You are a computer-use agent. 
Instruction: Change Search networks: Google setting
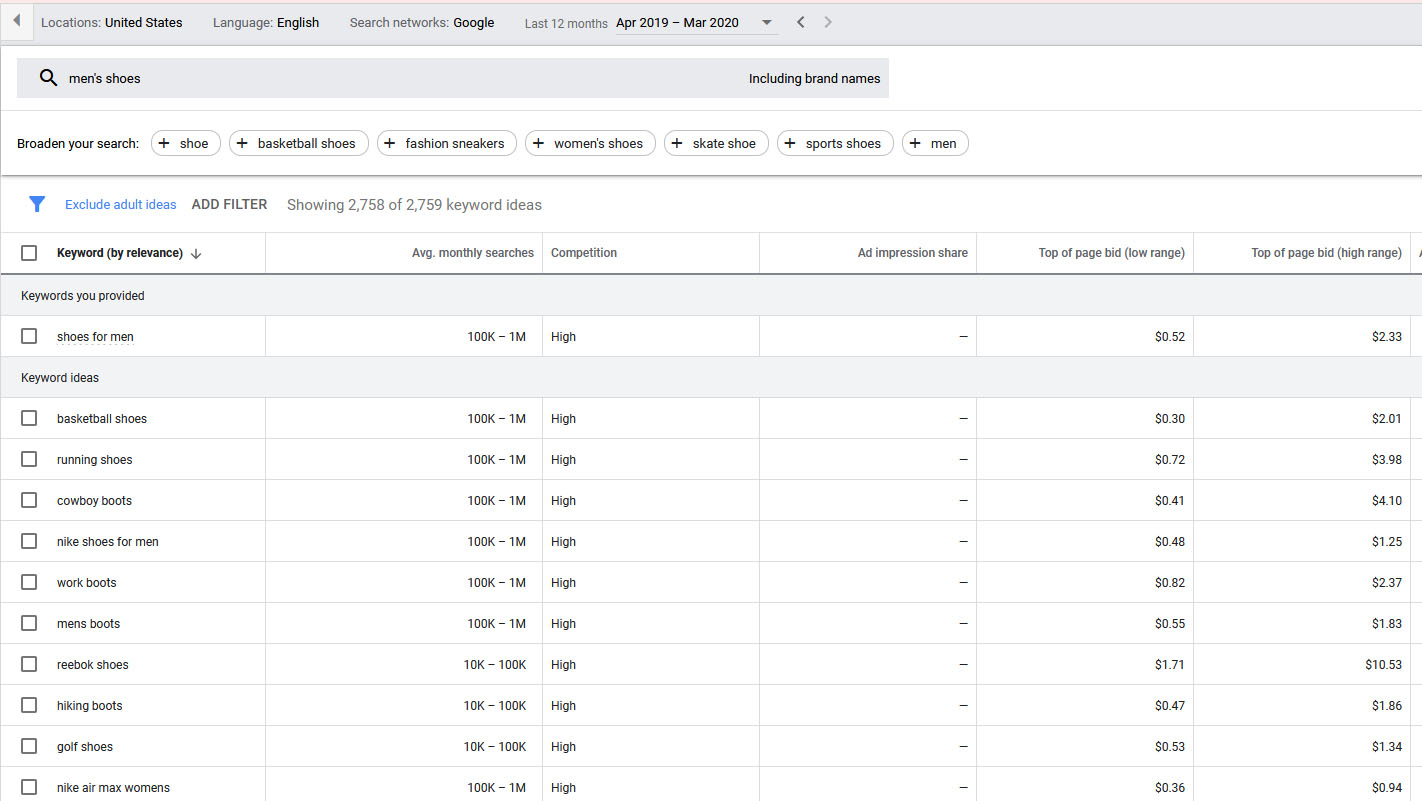[x=422, y=23]
